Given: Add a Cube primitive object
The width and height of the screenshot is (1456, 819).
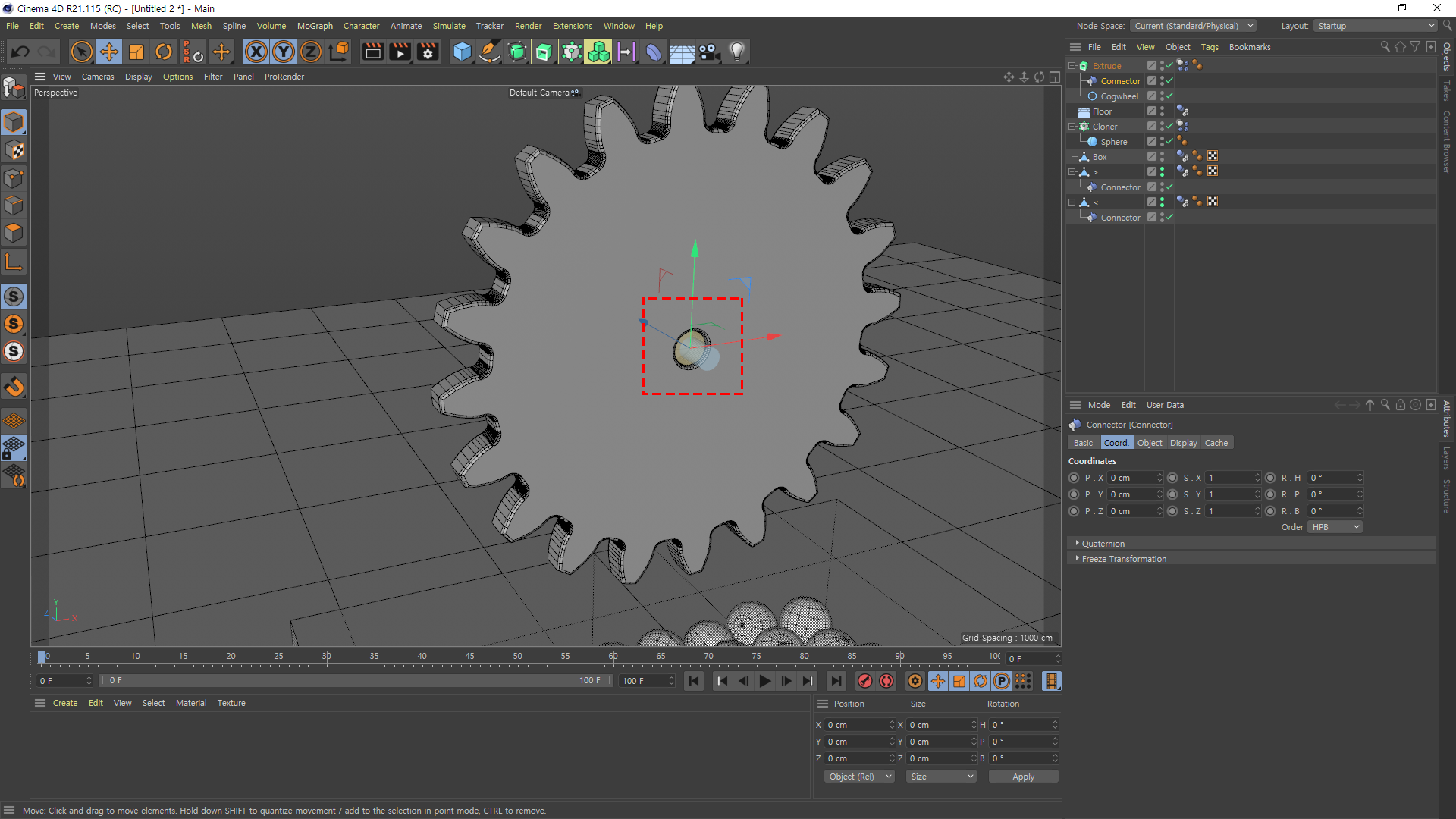Looking at the screenshot, I should (x=462, y=52).
